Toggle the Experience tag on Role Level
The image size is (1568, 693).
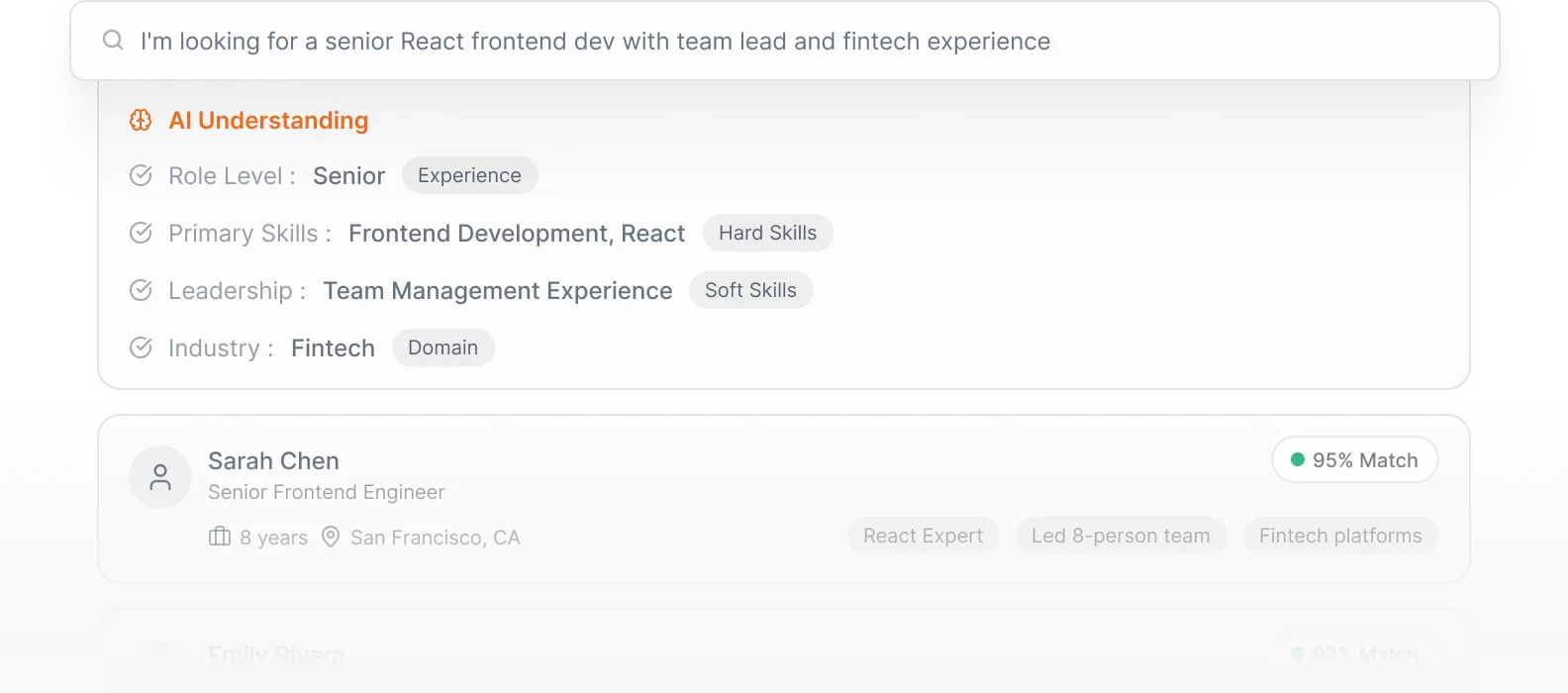pyautogui.click(x=469, y=175)
